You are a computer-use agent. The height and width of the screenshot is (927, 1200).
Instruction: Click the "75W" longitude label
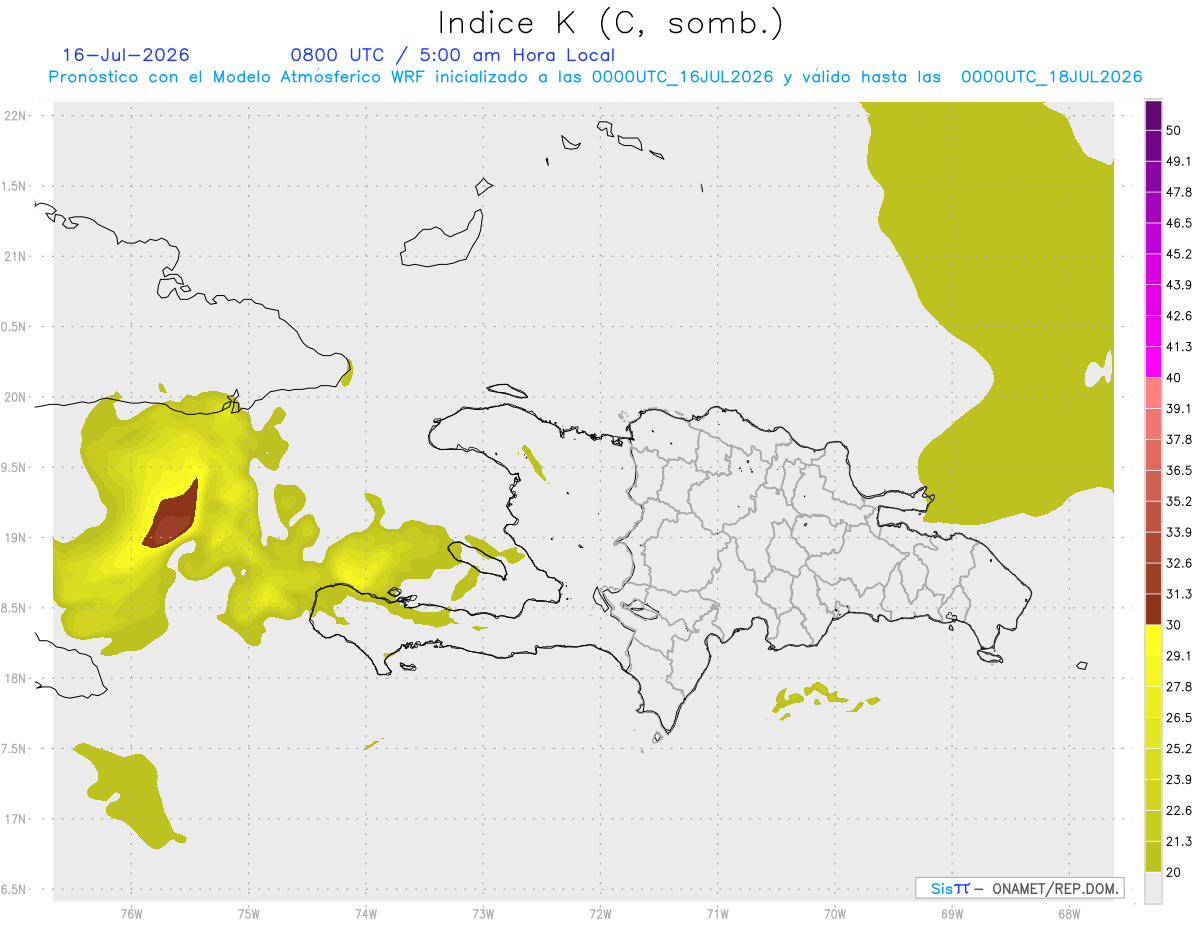click(248, 914)
